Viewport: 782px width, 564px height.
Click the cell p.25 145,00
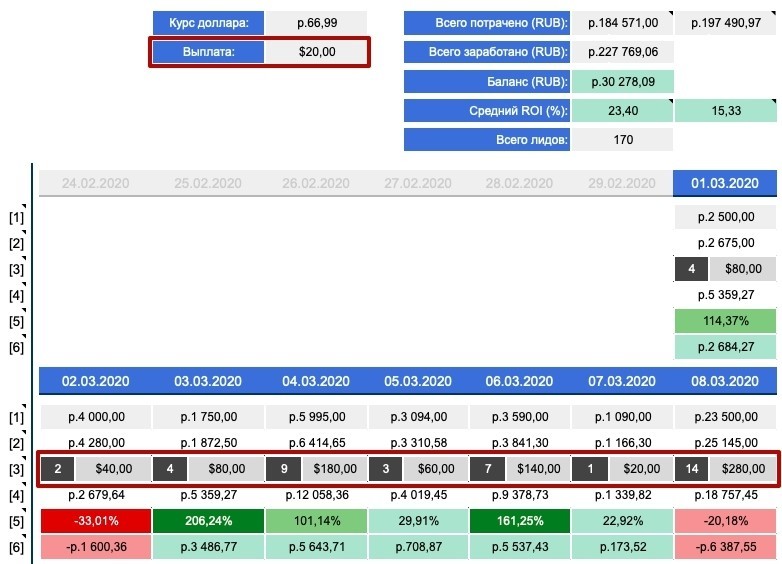click(x=726, y=443)
